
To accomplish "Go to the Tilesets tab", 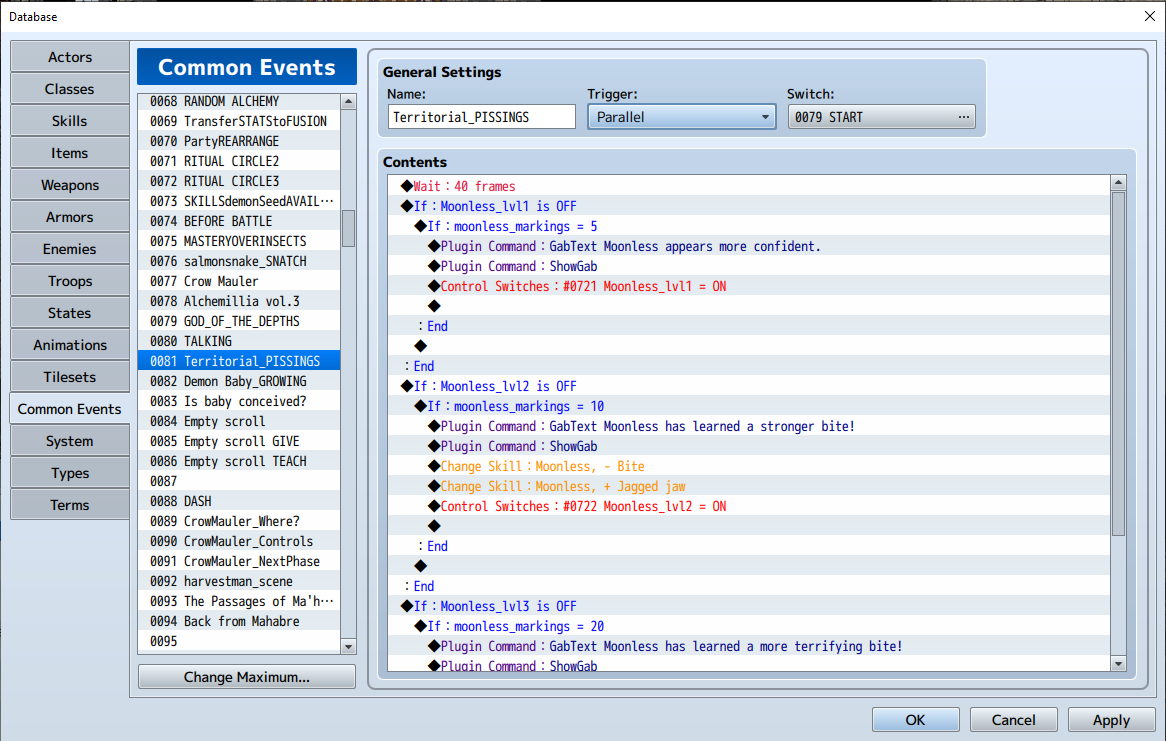I will tap(70, 377).
